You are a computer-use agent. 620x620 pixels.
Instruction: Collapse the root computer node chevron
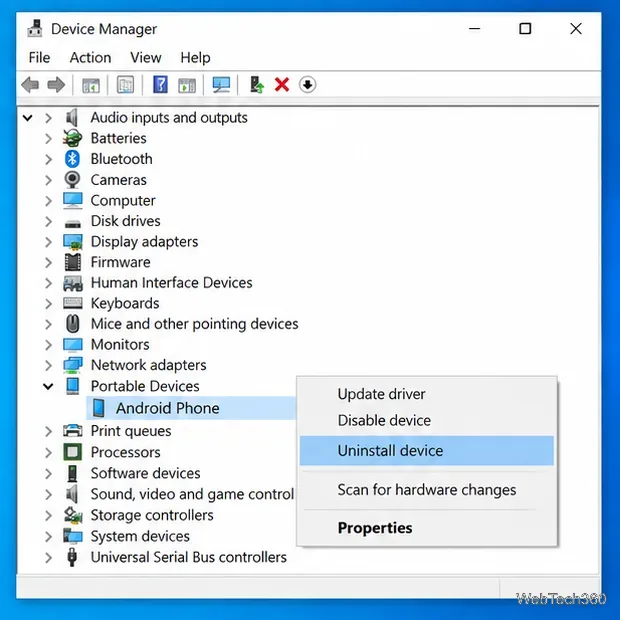pyautogui.click(x=28, y=117)
